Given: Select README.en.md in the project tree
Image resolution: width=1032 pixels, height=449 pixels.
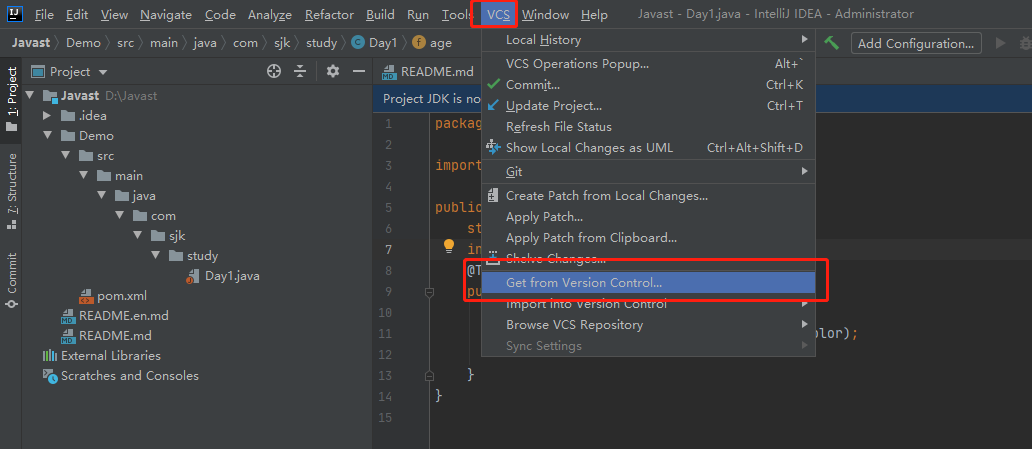Looking at the screenshot, I should [x=115, y=315].
